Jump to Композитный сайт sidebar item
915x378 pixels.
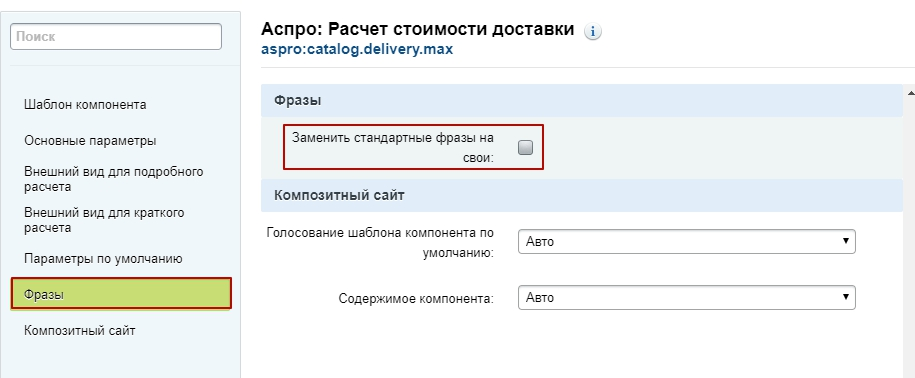[x=79, y=331]
